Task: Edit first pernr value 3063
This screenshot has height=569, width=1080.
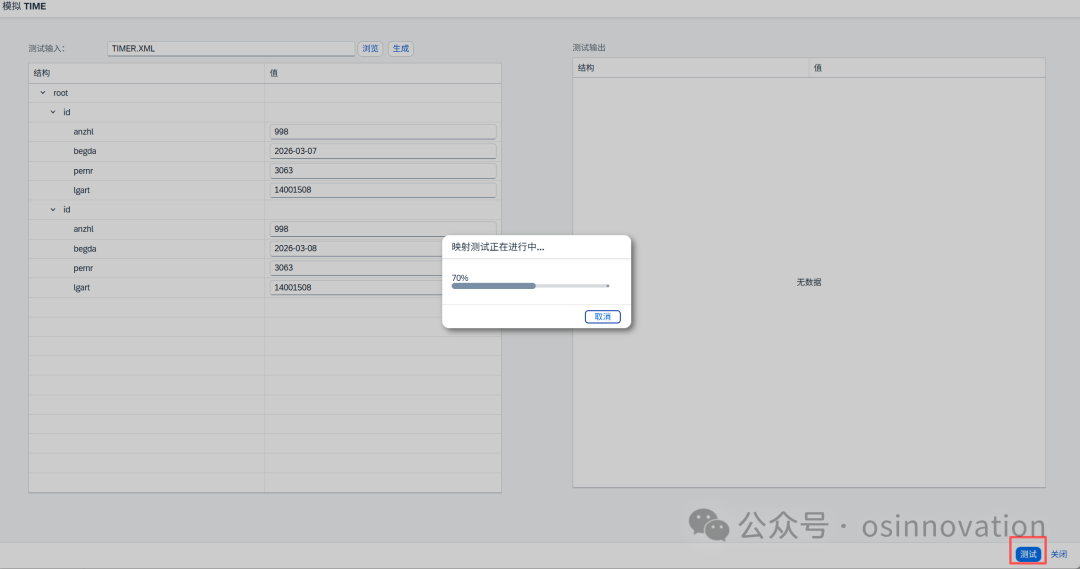Action: [382, 170]
